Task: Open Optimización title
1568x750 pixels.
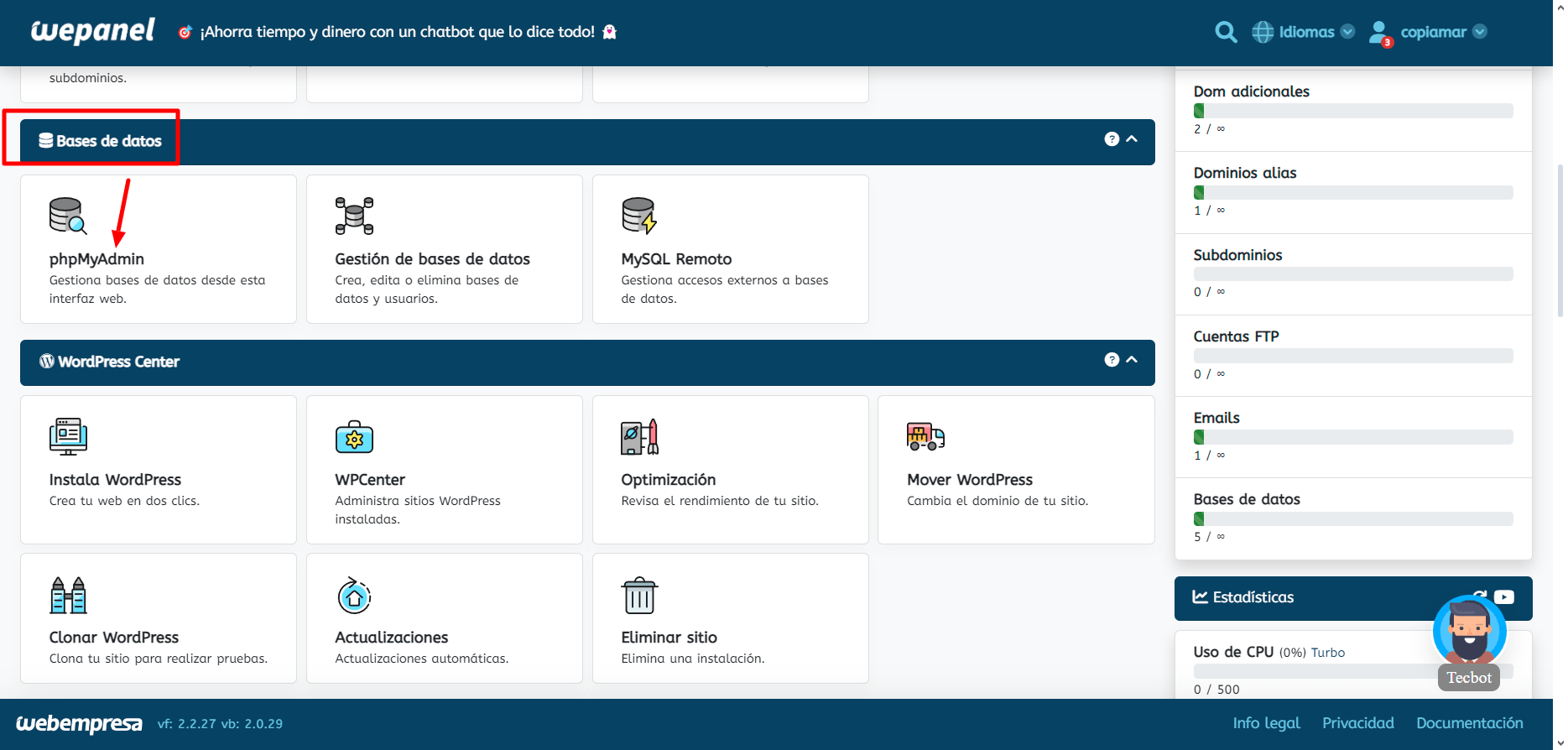Action: tap(669, 480)
